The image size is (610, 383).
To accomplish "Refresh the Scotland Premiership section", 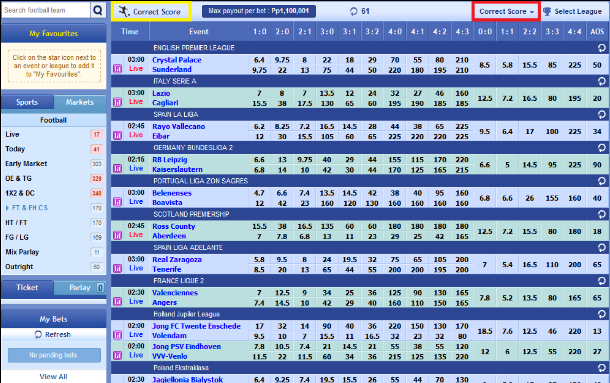I will click(601, 214).
